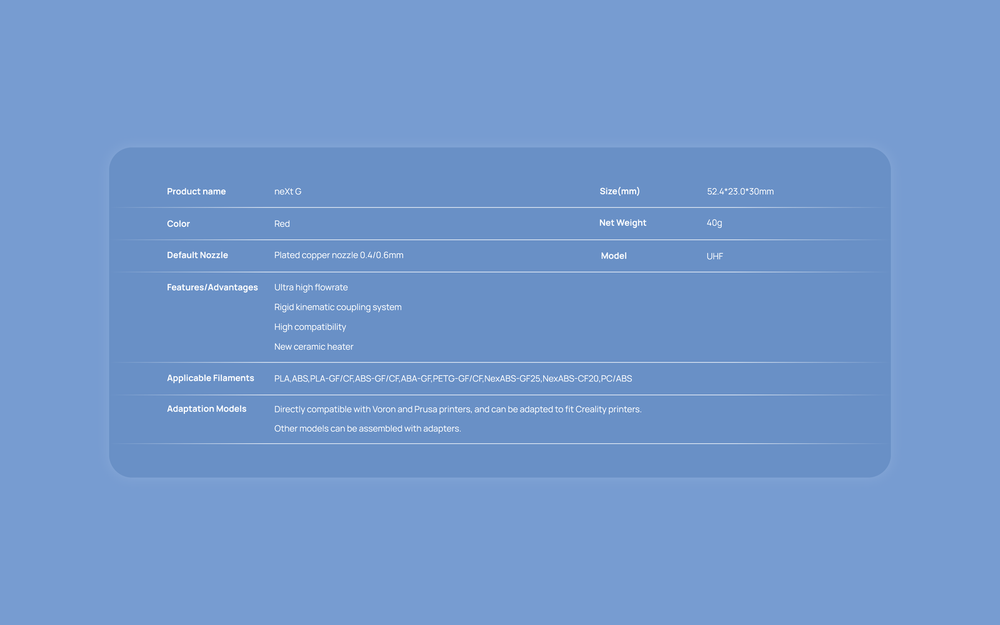Select the Red color value
Screen dimensions: 1000x625
(282, 224)
